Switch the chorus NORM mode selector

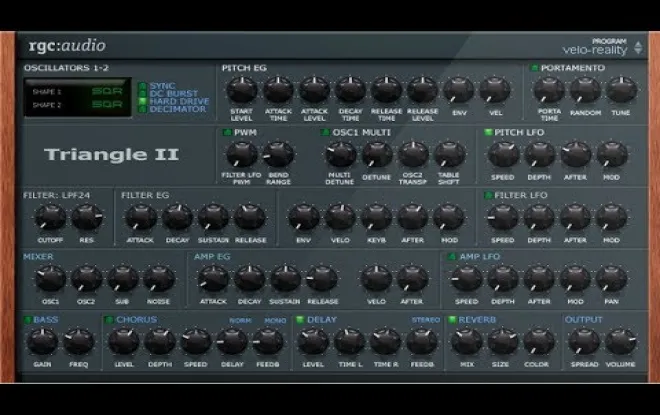click(x=240, y=321)
